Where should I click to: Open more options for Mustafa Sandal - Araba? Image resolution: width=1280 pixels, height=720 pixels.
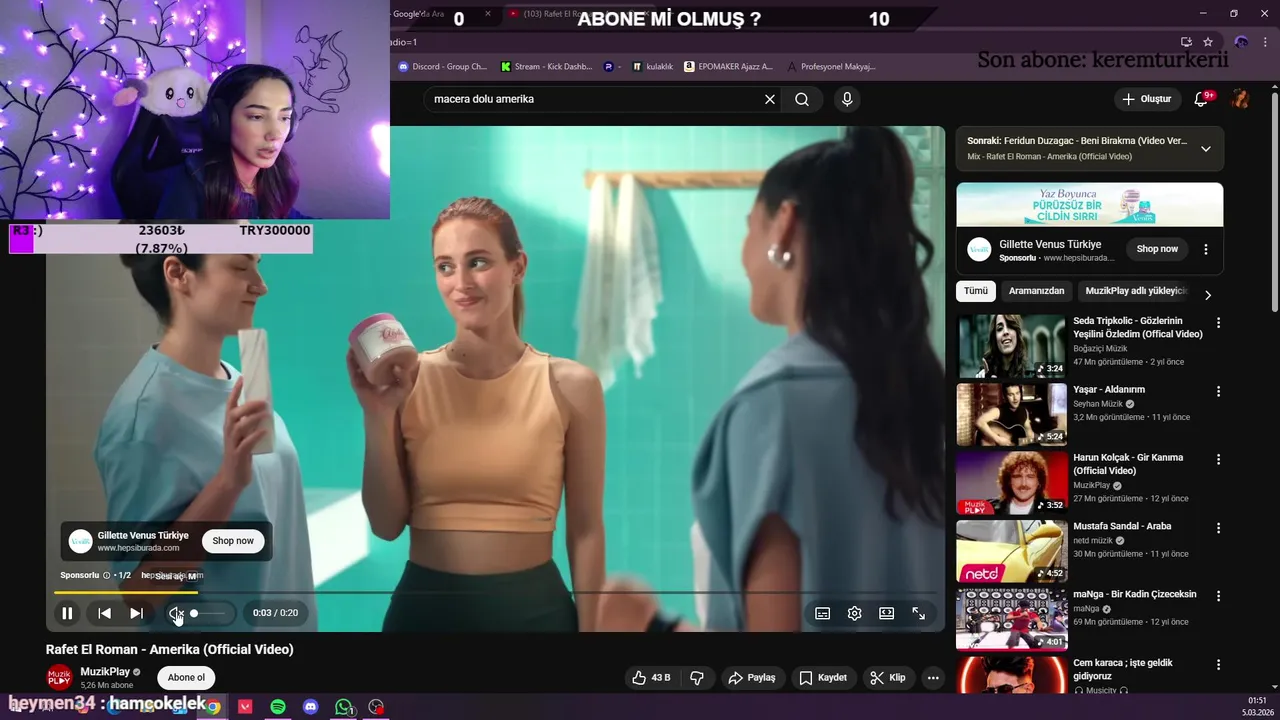[1218, 528]
